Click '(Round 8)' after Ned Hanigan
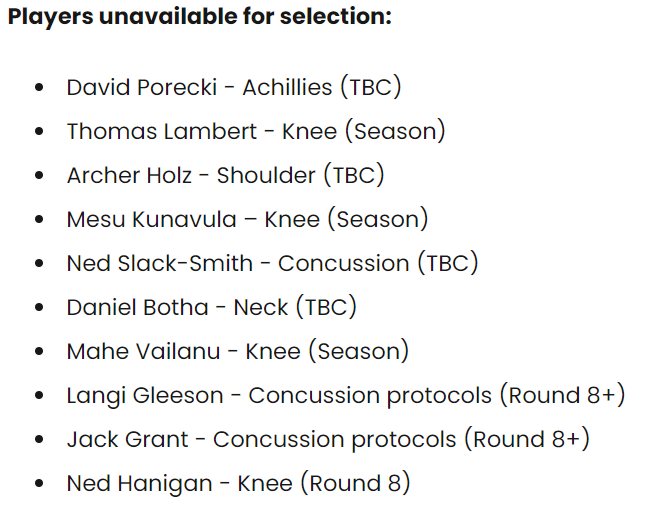The width and height of the screenshot is (652, 509). 356,483
